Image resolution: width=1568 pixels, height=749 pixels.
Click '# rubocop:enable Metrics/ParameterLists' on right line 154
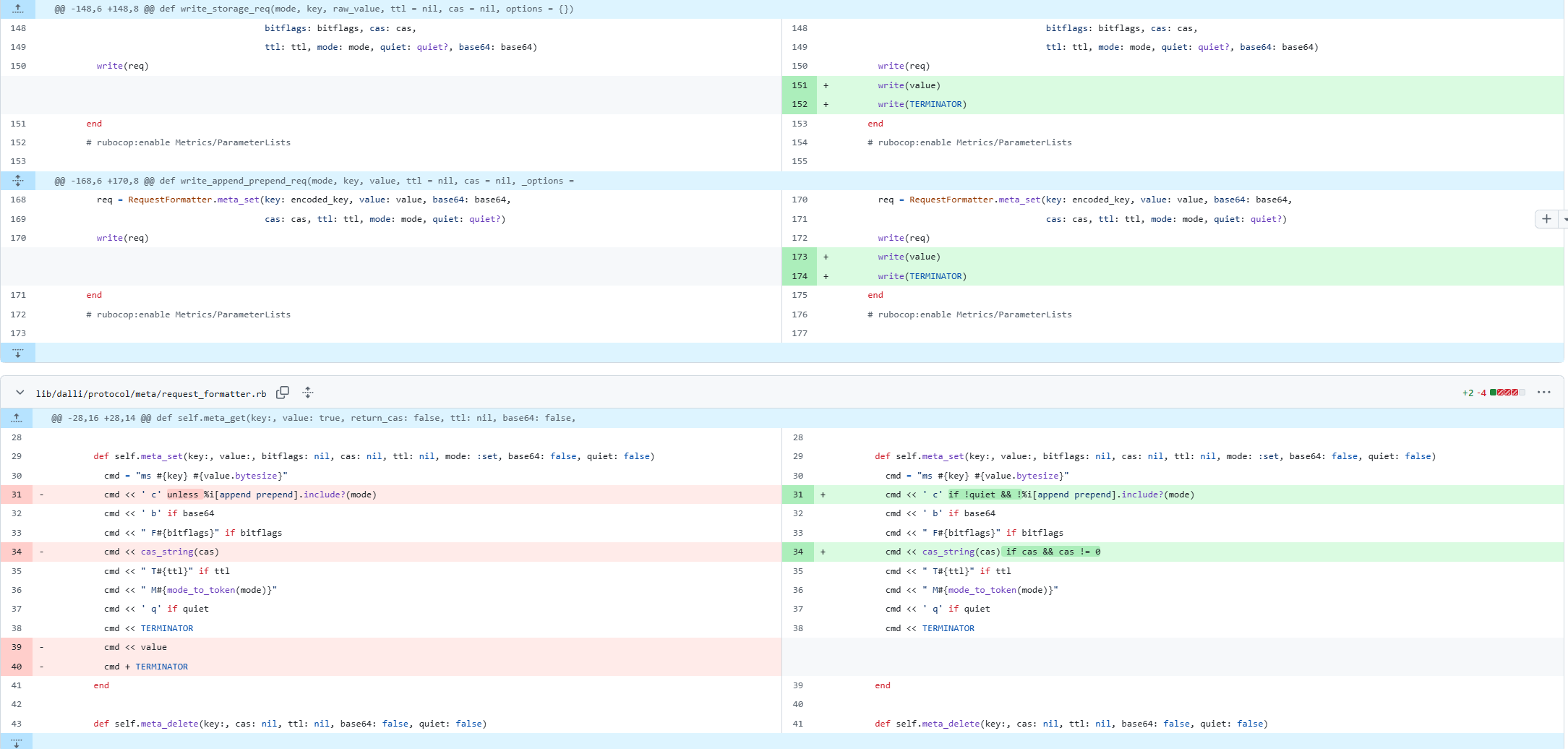[969, 142]
